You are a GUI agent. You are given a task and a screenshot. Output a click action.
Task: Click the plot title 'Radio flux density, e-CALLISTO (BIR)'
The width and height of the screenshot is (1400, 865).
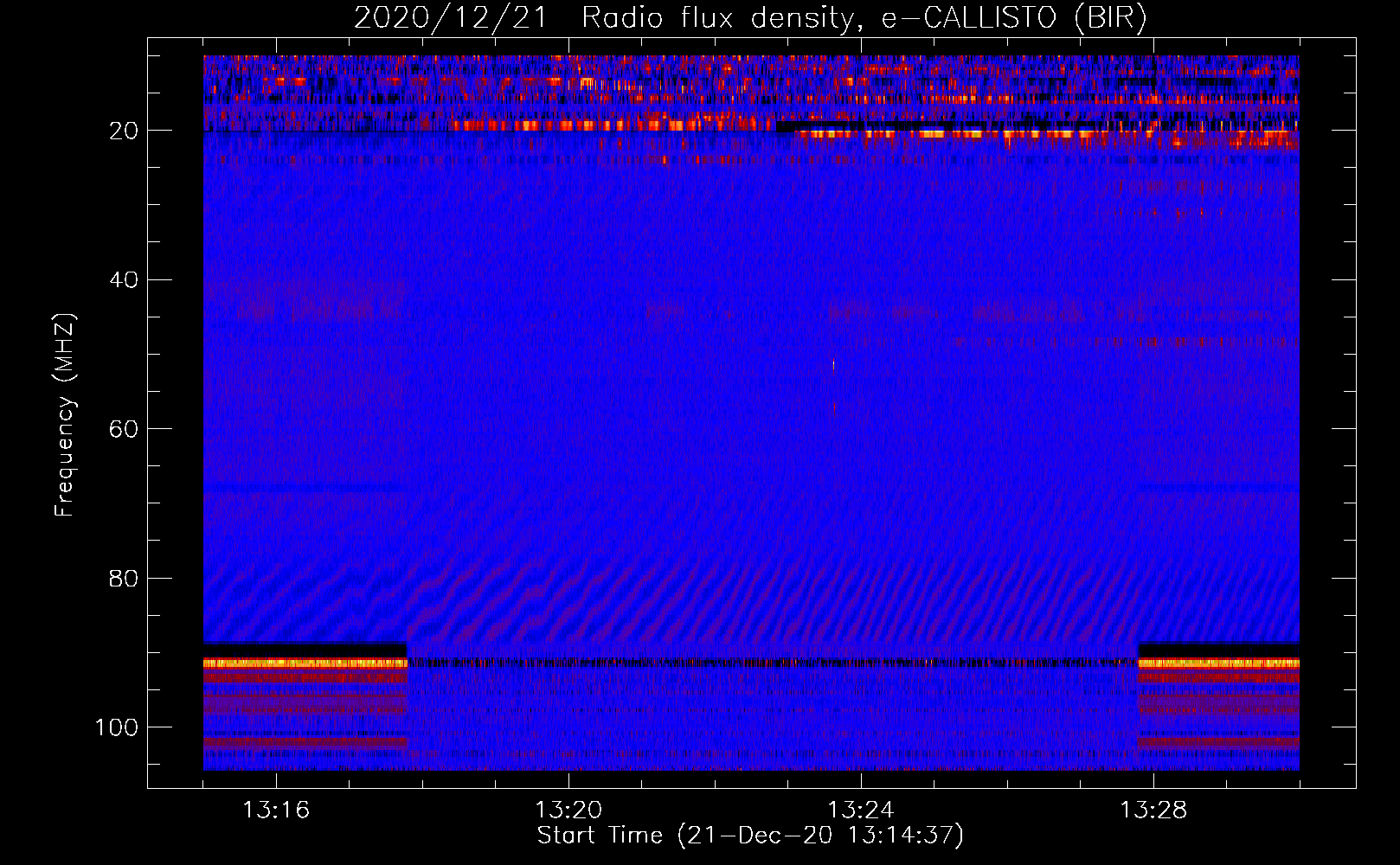click(x=864, y=18)
